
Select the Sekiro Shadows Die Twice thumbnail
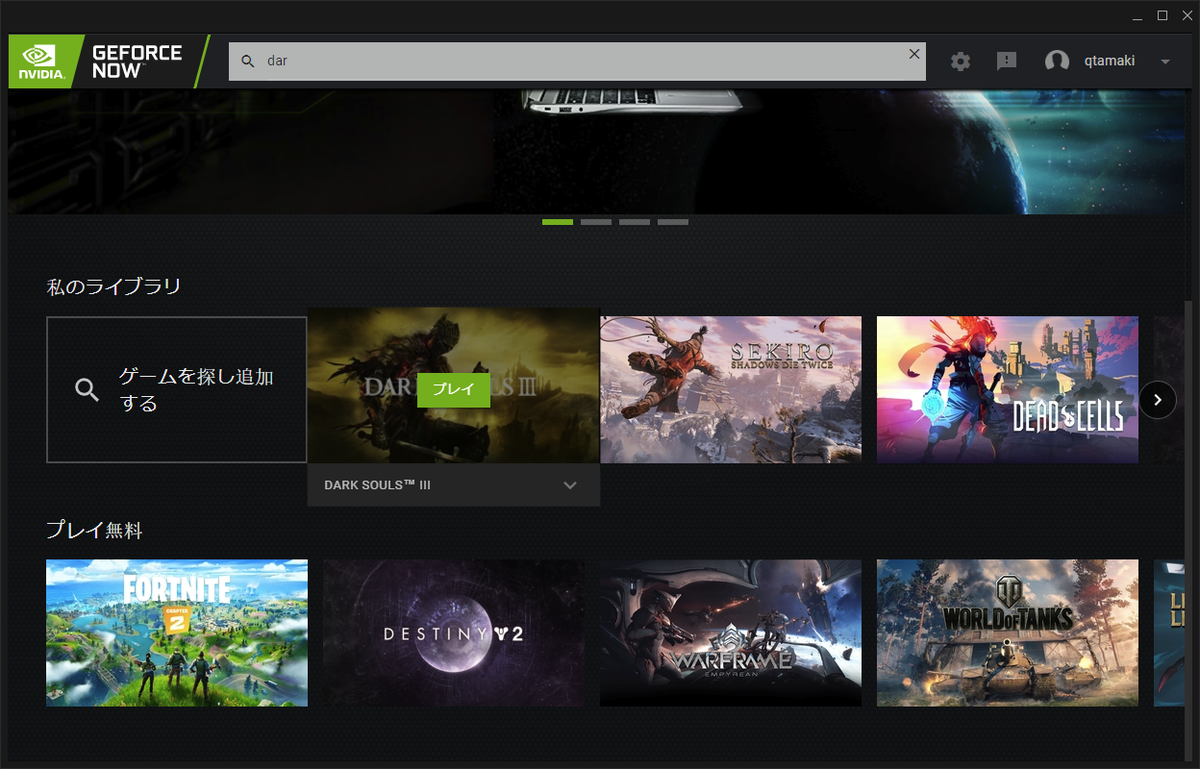731,390
